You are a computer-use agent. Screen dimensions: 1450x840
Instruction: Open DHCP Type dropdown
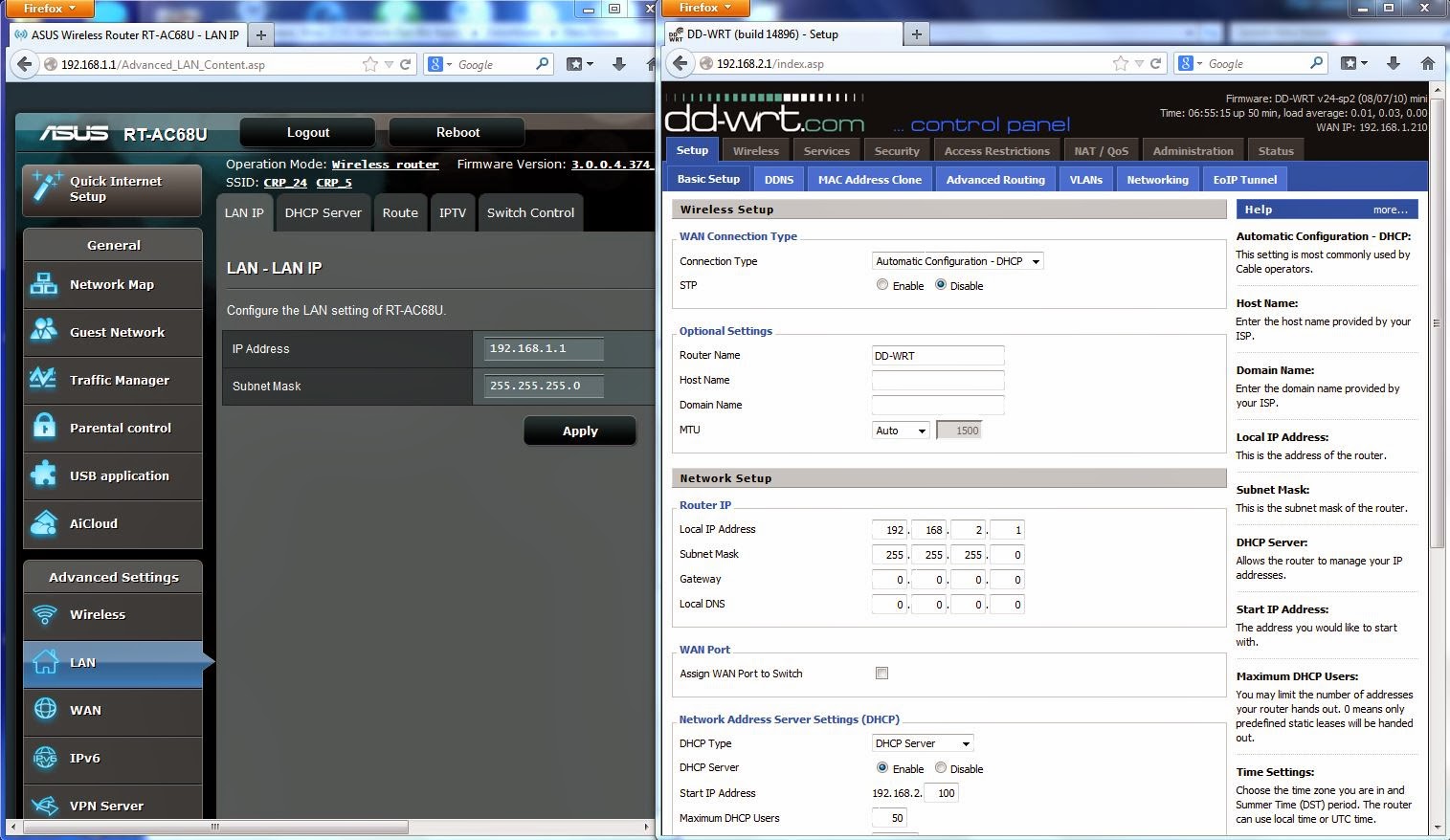pyautogui.click(x=923, y=743)
